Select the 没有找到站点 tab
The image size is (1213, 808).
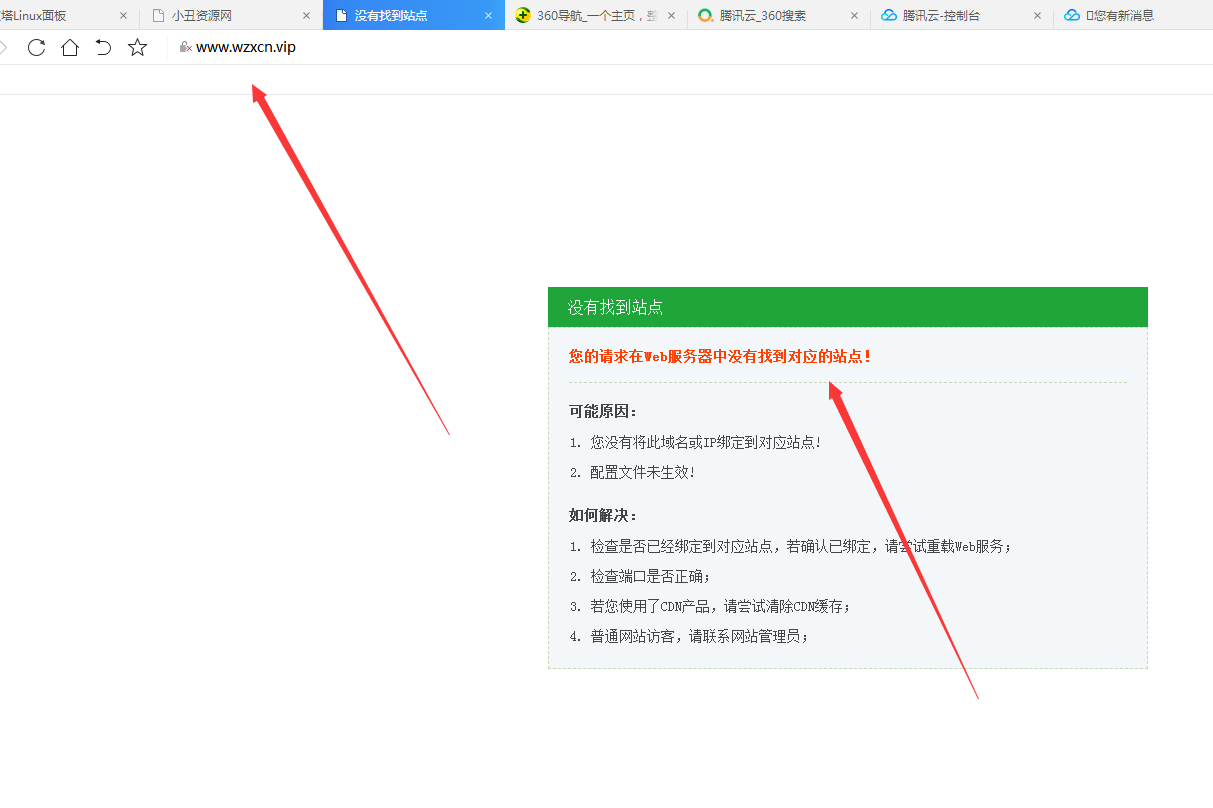414,15
